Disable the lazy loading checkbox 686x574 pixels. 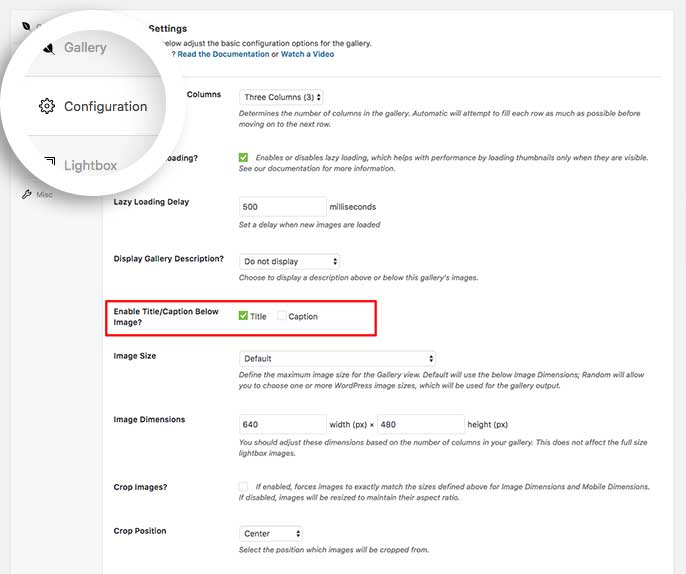tap(244, 158)
